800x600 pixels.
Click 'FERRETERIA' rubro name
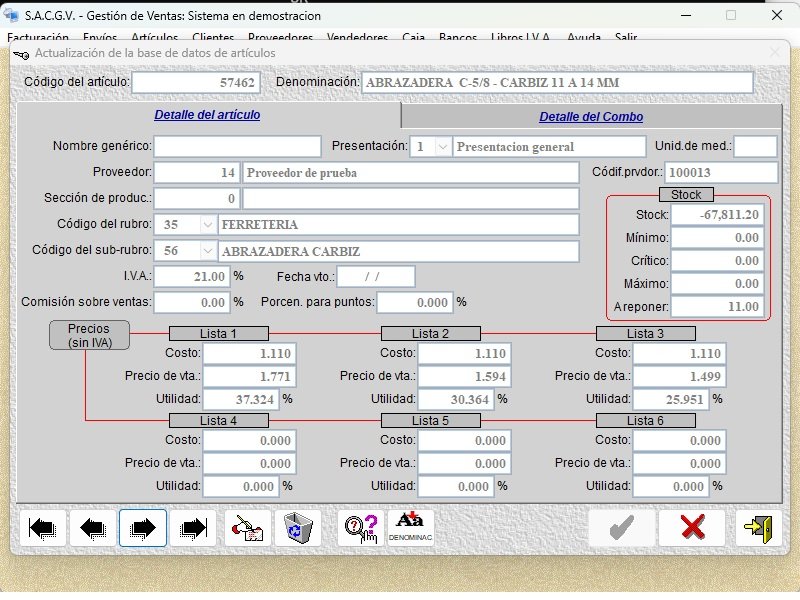398,224
